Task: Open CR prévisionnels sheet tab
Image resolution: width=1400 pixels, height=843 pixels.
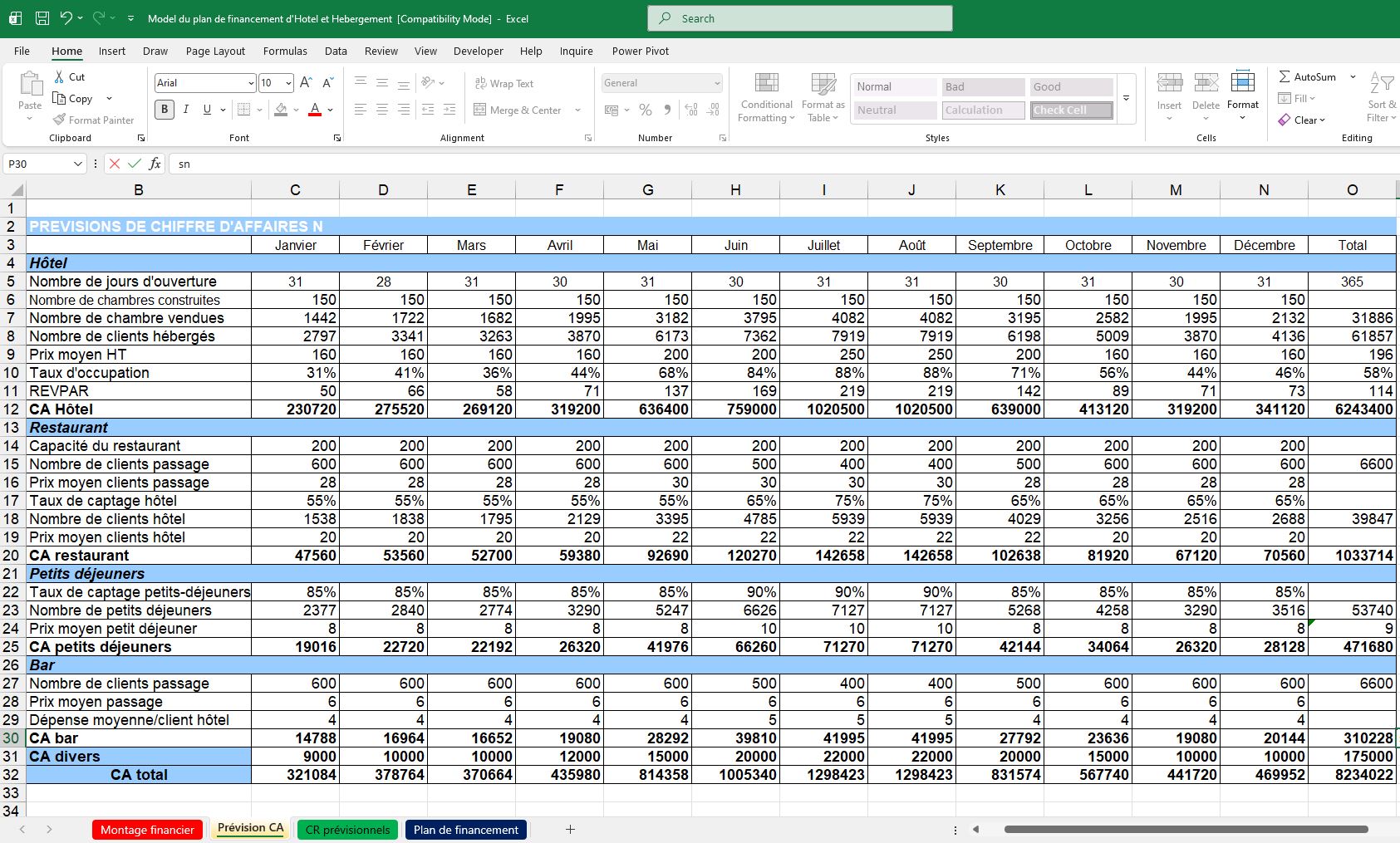Action: [347, 830]
